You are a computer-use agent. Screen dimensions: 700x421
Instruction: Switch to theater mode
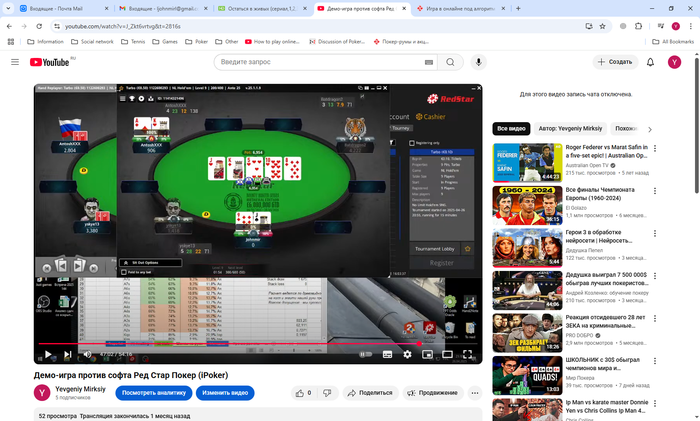(447, 354)
